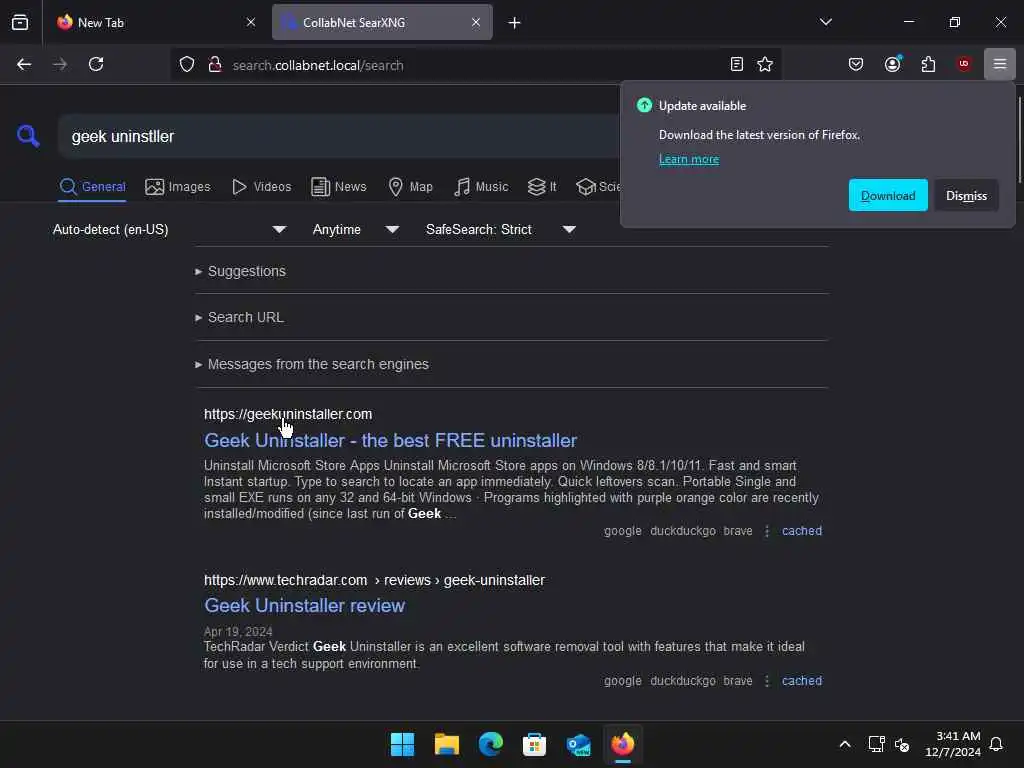The width and height of the screenshot is (1024, 768).
Task: Click the geekuninstaller.com URL text
Action: (288, 414)
